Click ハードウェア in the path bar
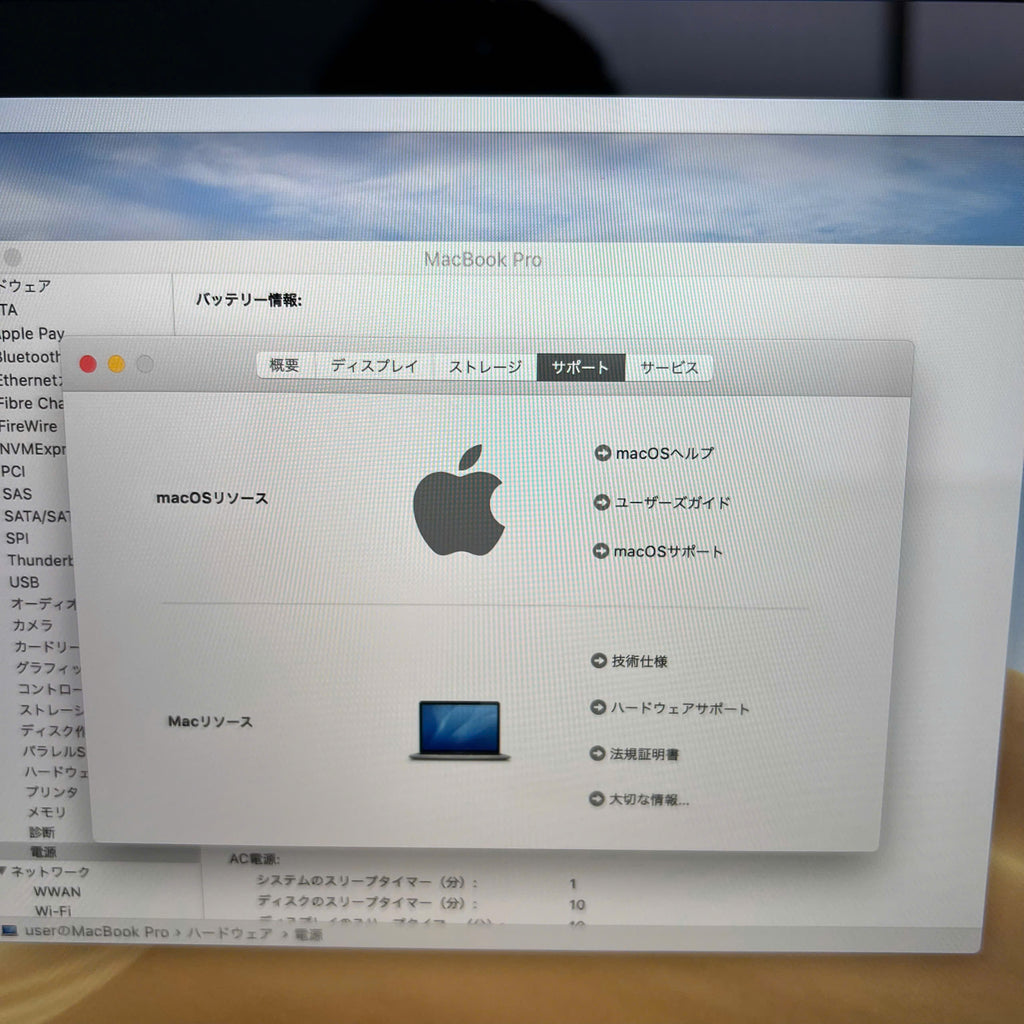Viewport: 1024px width, 1024px height. (x=229, y=933)
